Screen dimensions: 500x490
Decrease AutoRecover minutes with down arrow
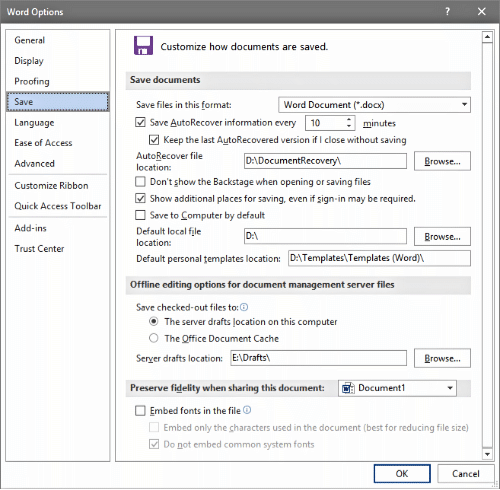click(x=349, y=126)
